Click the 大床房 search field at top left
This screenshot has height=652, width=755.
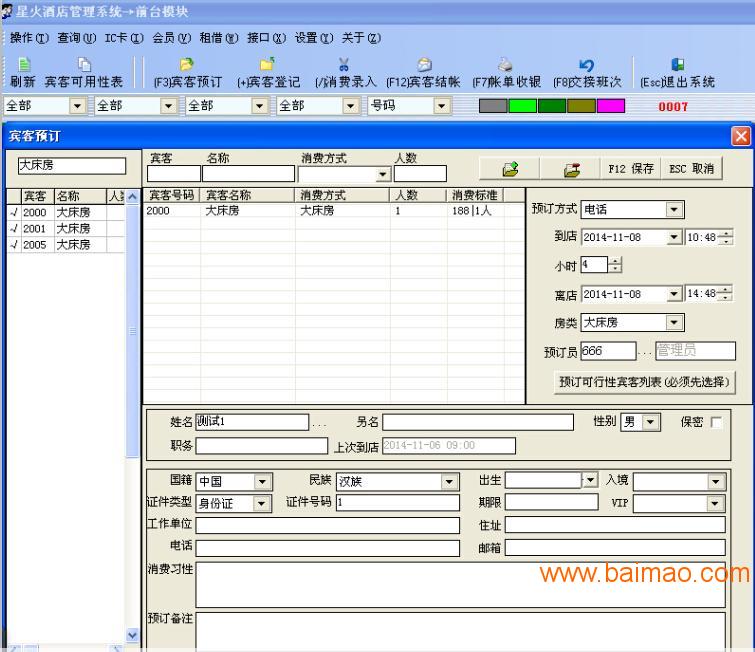tap(72, 166)
